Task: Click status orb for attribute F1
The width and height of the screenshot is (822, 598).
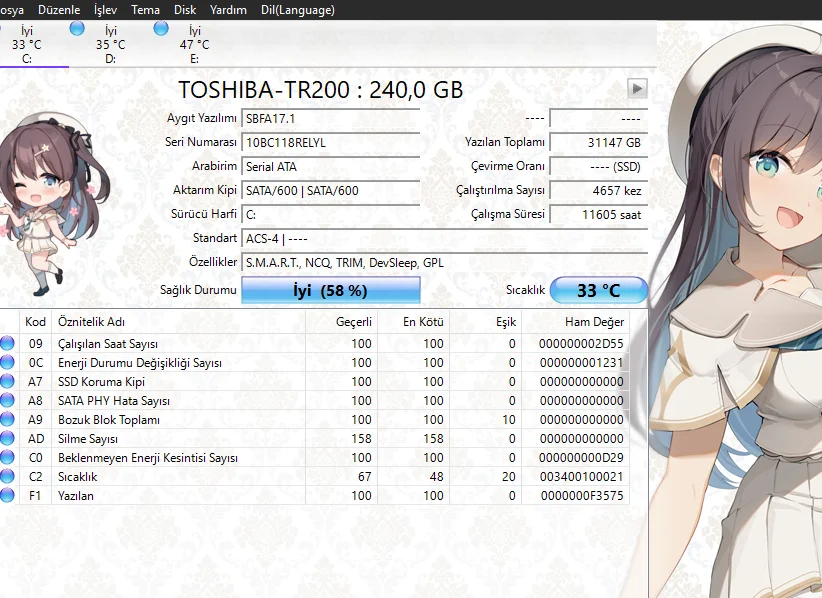Action: click(x=7, y=495)
